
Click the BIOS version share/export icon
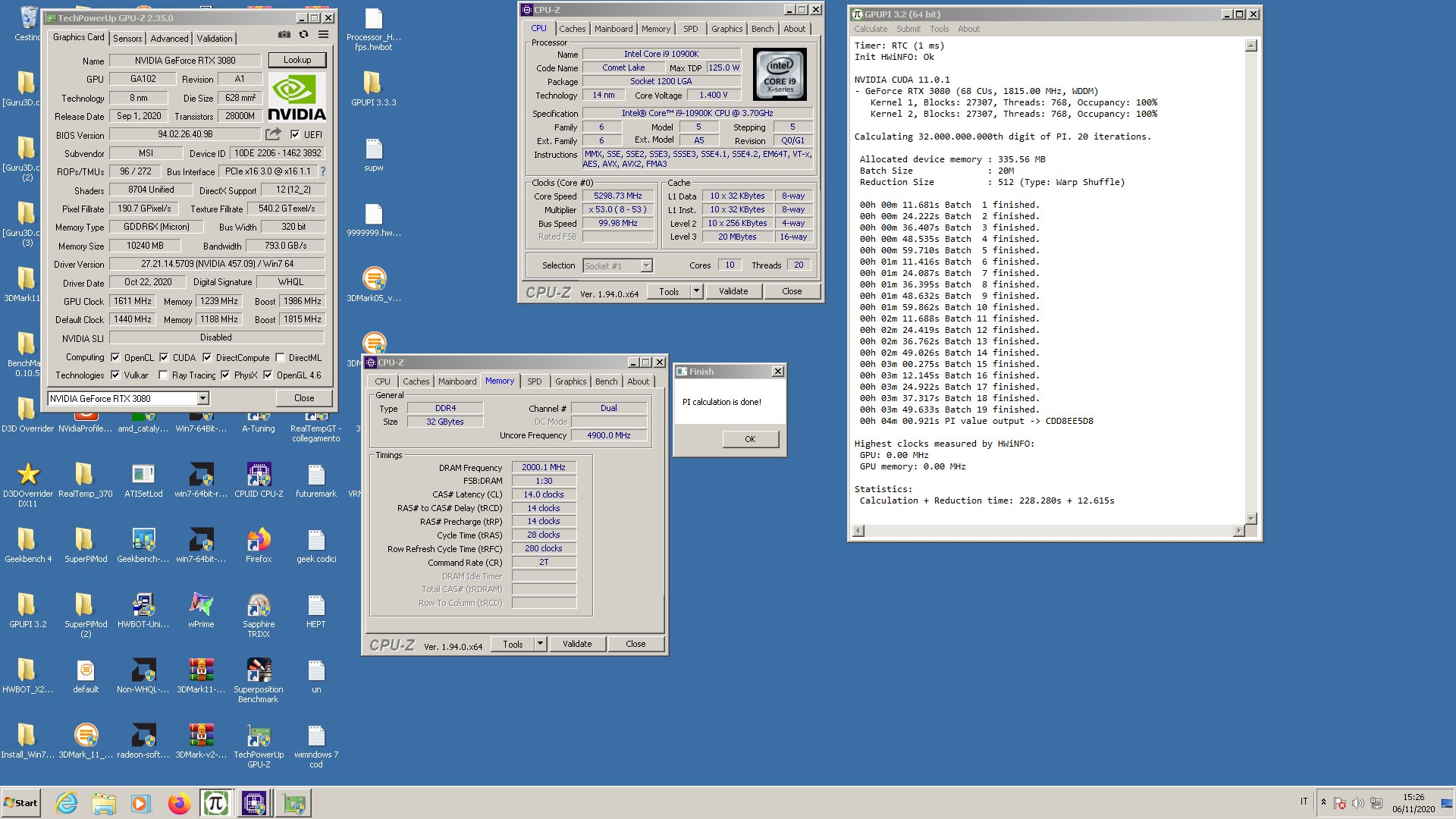click(x=273, y=134)
